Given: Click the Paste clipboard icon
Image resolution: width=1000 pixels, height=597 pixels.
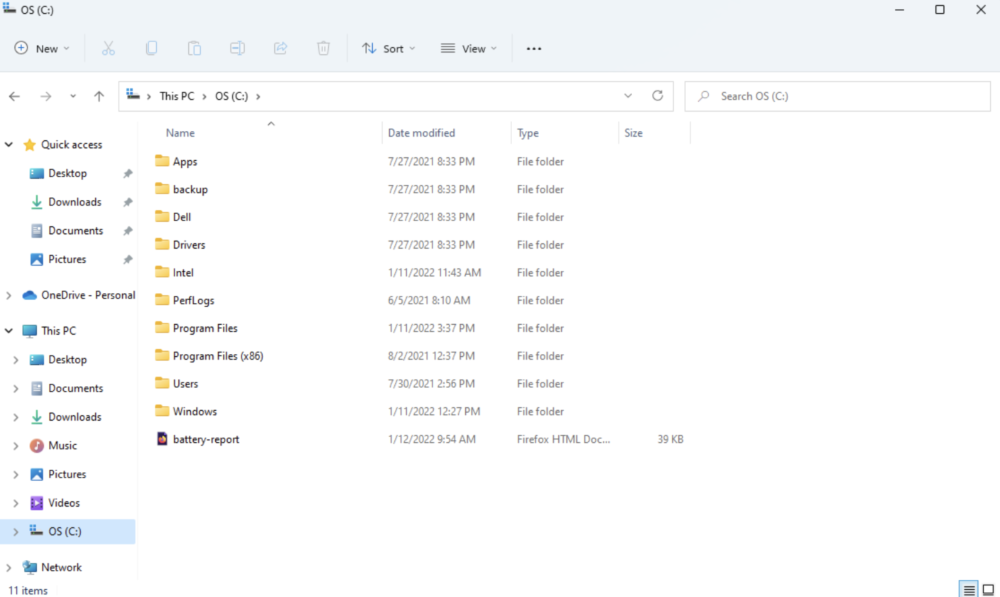Looking at the screenshot, I should (195, 48).
